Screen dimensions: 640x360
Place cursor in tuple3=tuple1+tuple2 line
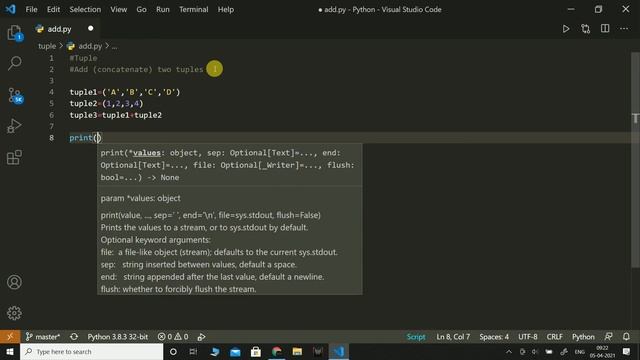[116, 115]
